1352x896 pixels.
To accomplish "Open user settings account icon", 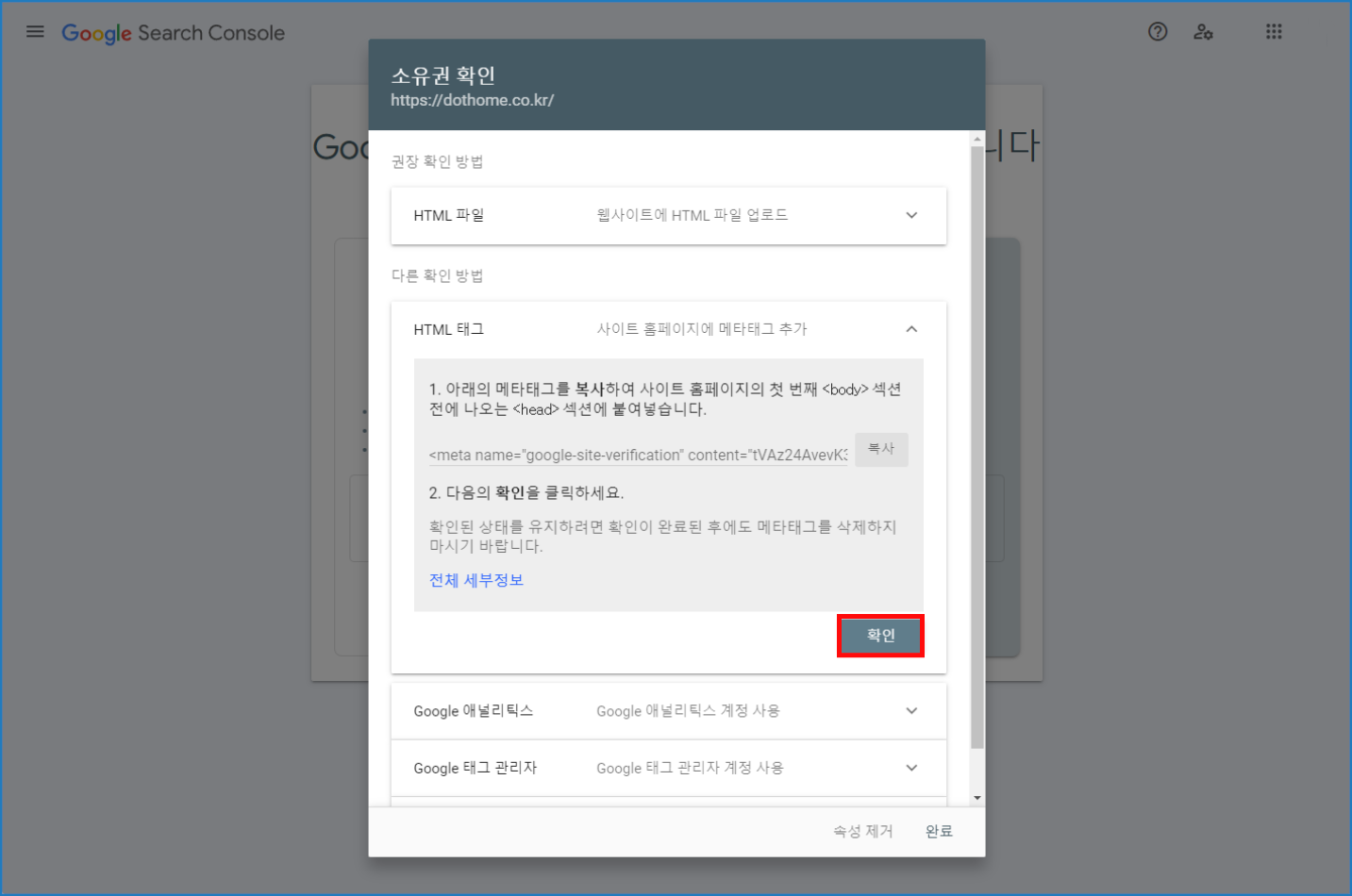I will pos(1203,32).
